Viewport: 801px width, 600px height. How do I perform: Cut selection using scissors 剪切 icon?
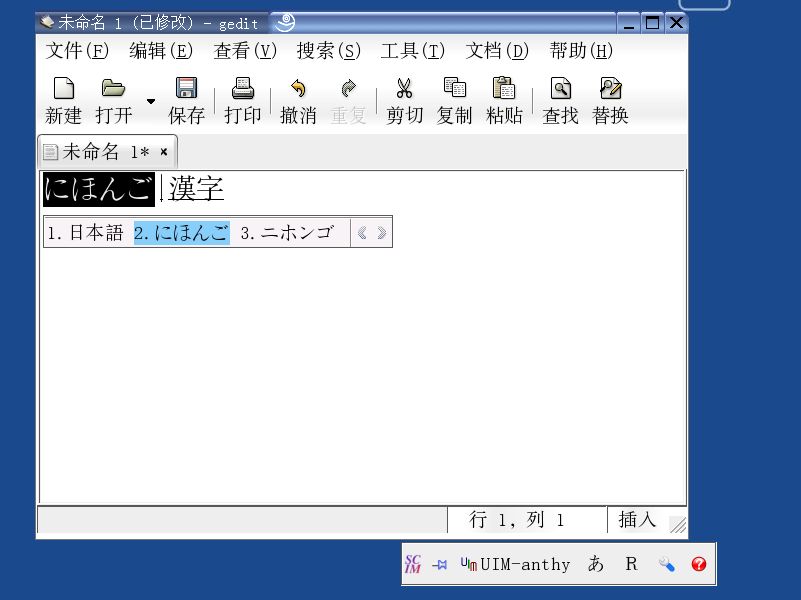click(404, 90)
